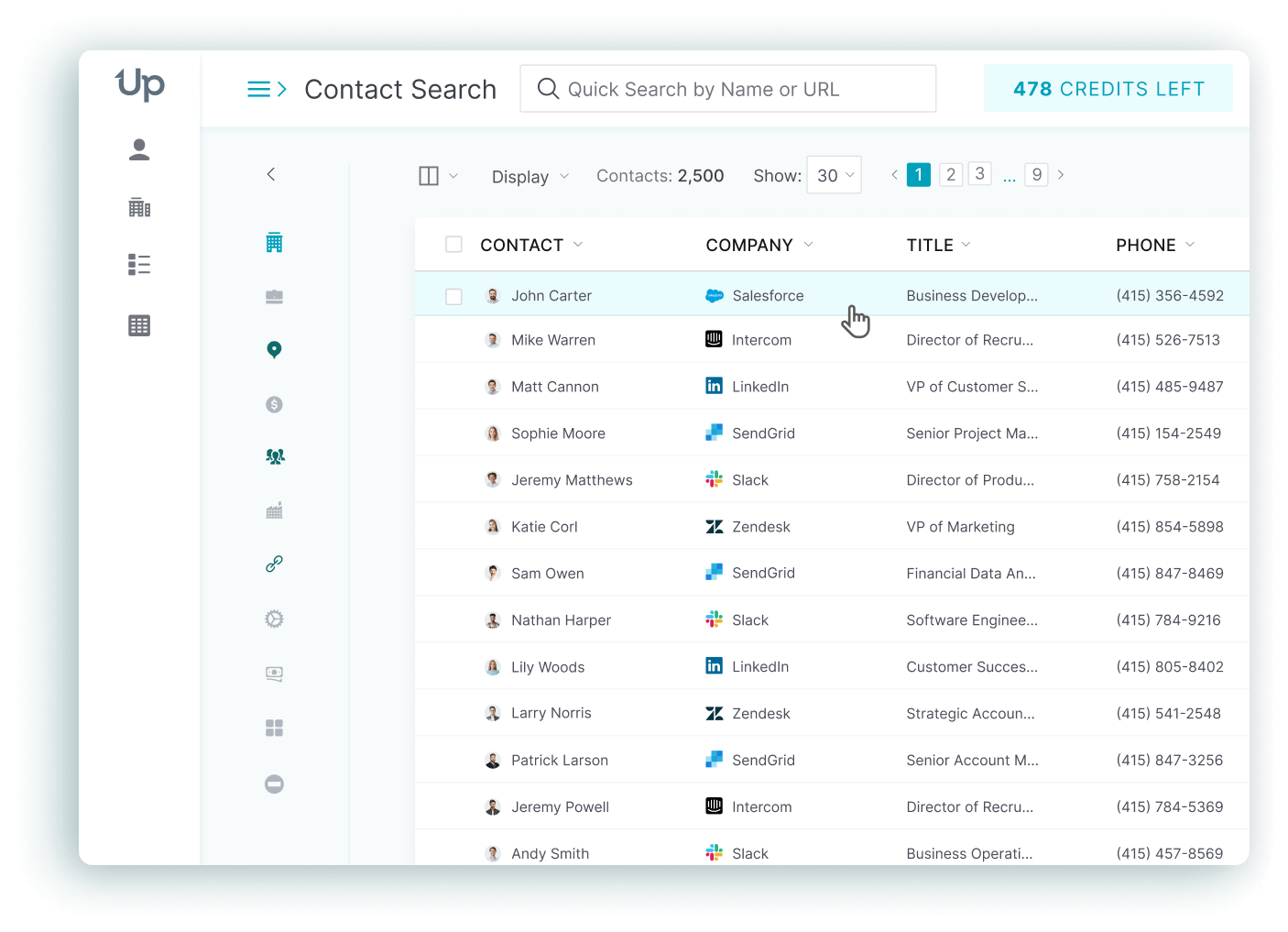Open the dollar sign revenue filter

point(274,404)
